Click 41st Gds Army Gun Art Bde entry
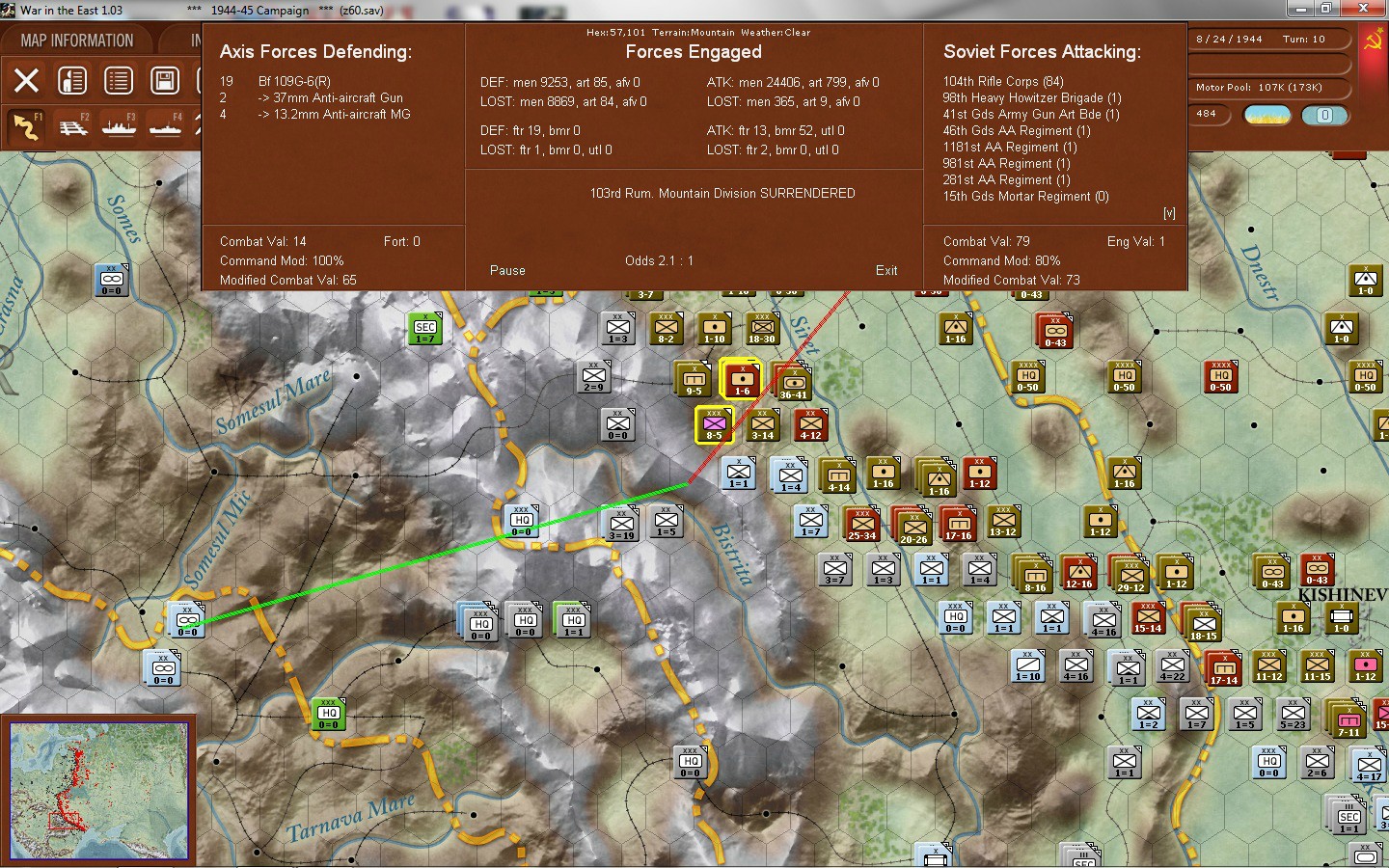Viewport: 1389px width, 868px height. (x=1031, y=115)
